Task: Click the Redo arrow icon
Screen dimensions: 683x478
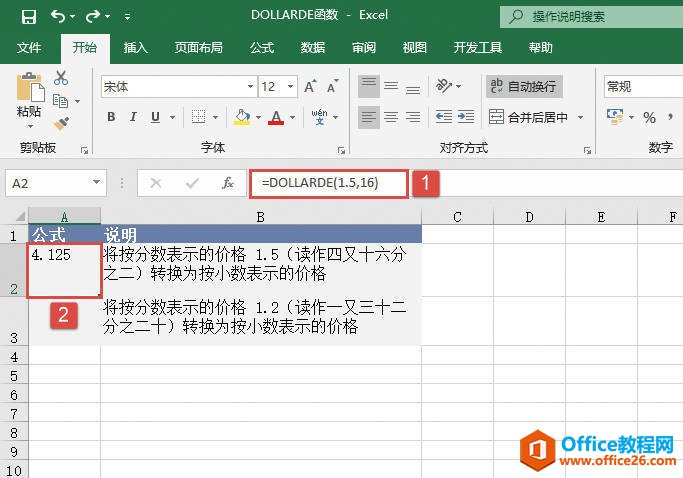Action: [93, 17]
